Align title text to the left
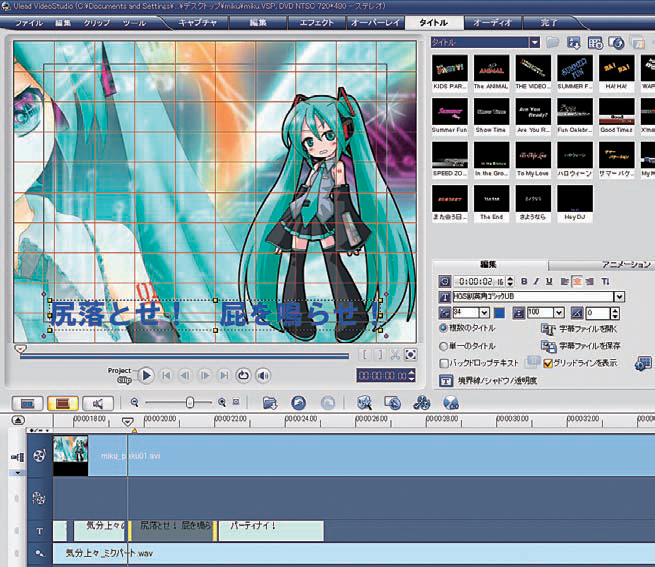655x567 pixels. (x=564, y=282)
